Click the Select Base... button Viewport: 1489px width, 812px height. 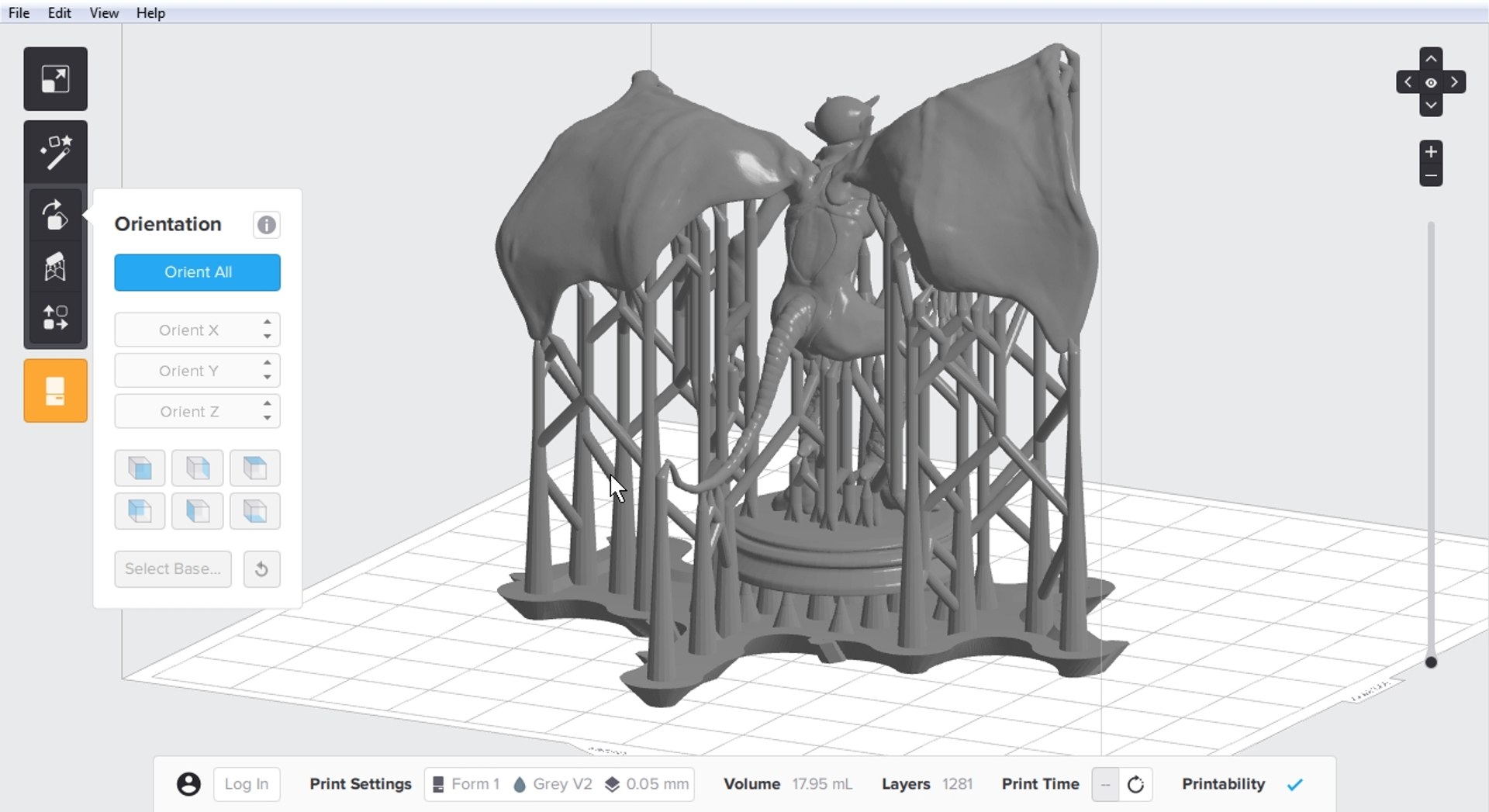pos(173,569)
